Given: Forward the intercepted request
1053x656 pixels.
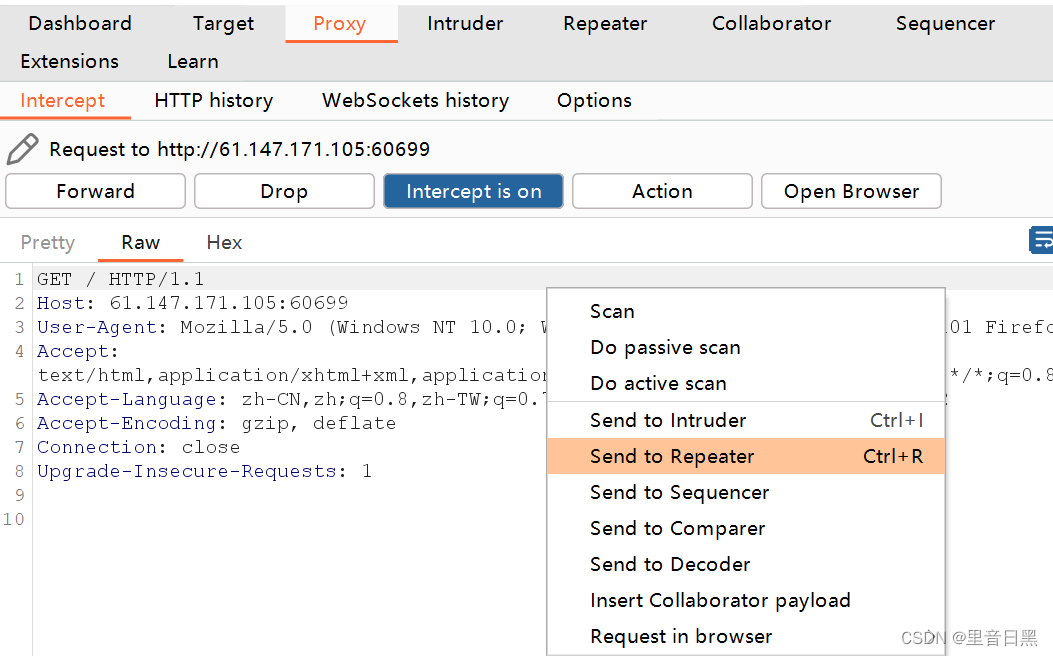Looking at the screenshot, I should (95, 191).
